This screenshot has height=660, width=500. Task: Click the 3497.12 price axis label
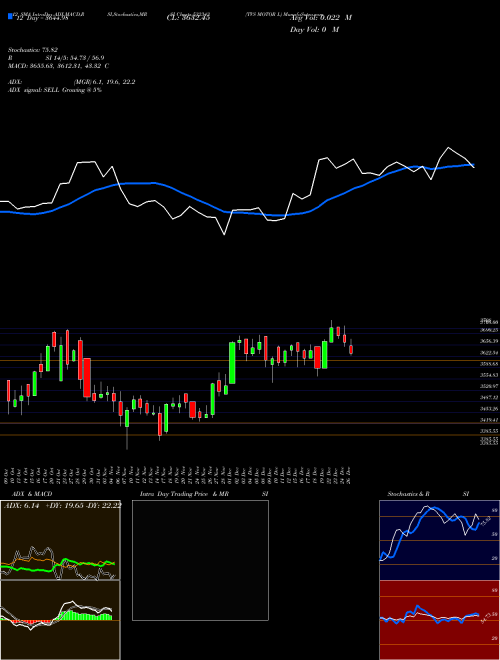pyautogui.click(x=489, y=397)
